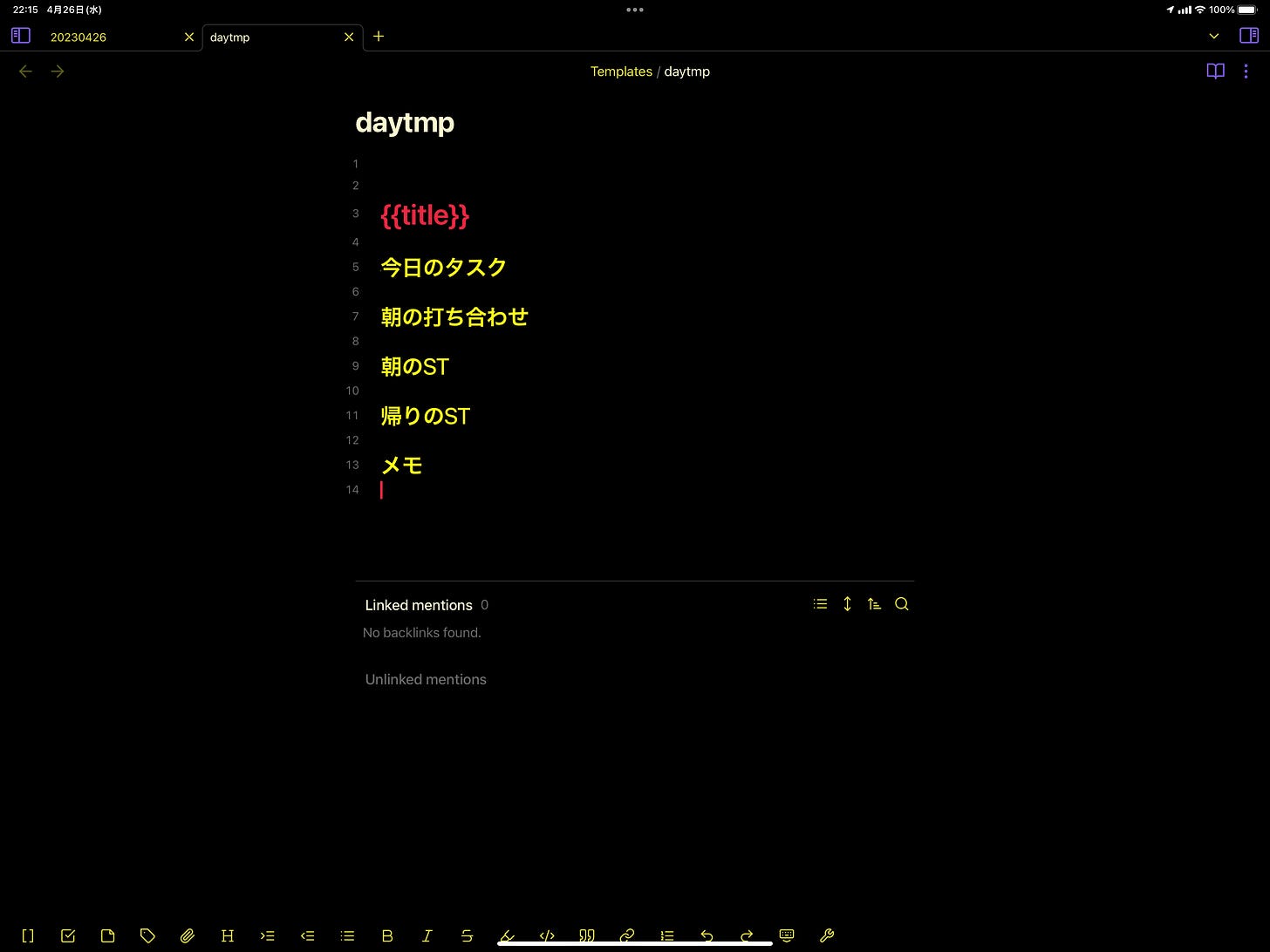
Task: Close the 20230426 tab
Action: [x=189, y=37]
